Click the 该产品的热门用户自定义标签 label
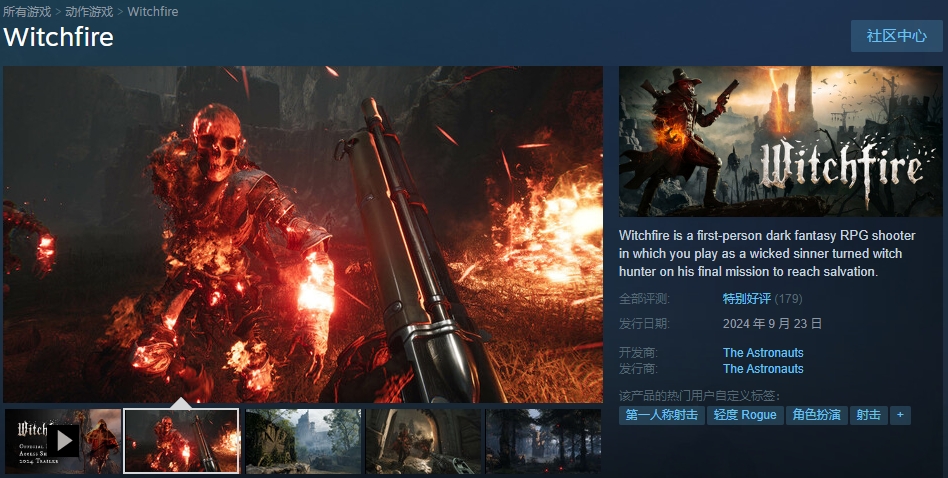Viewport: 948px width, 478px height. pos(700,396)
